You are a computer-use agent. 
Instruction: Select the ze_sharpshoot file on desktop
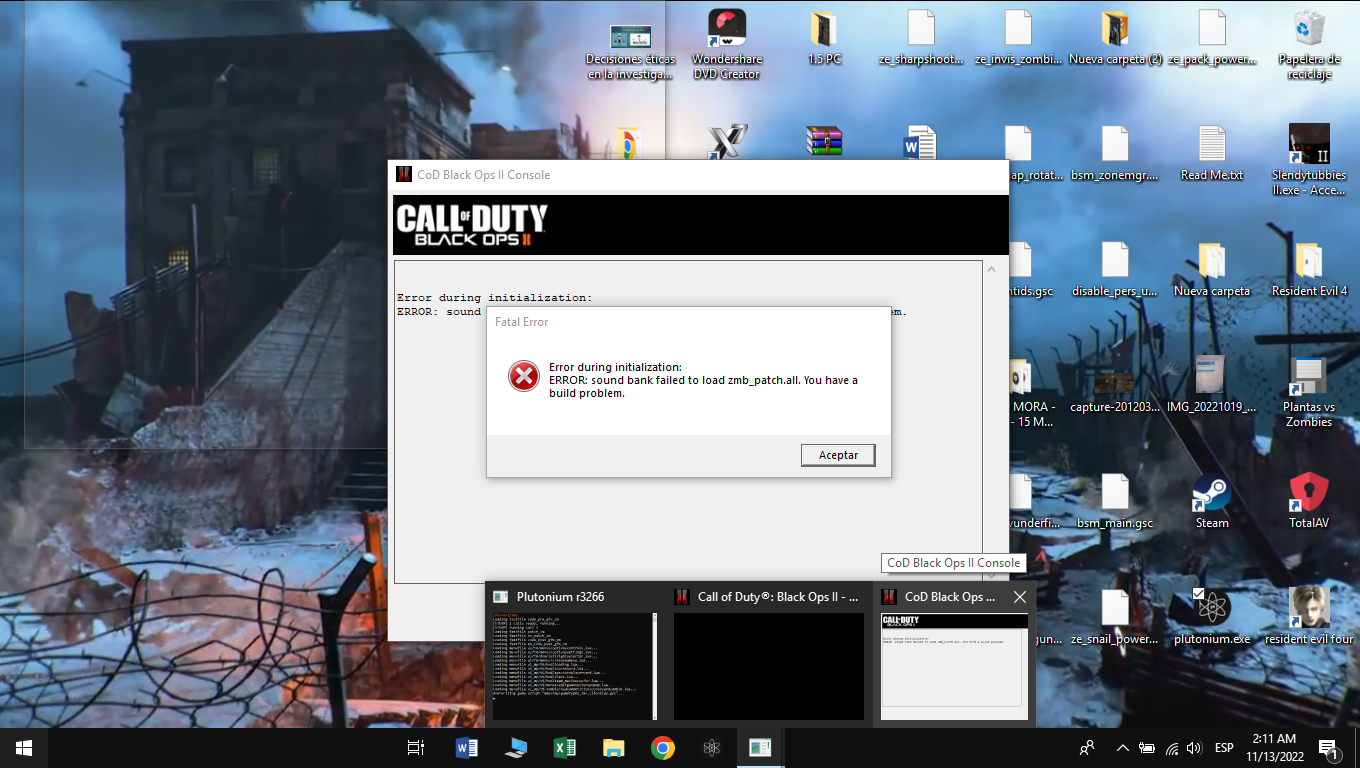click(921, 38)
